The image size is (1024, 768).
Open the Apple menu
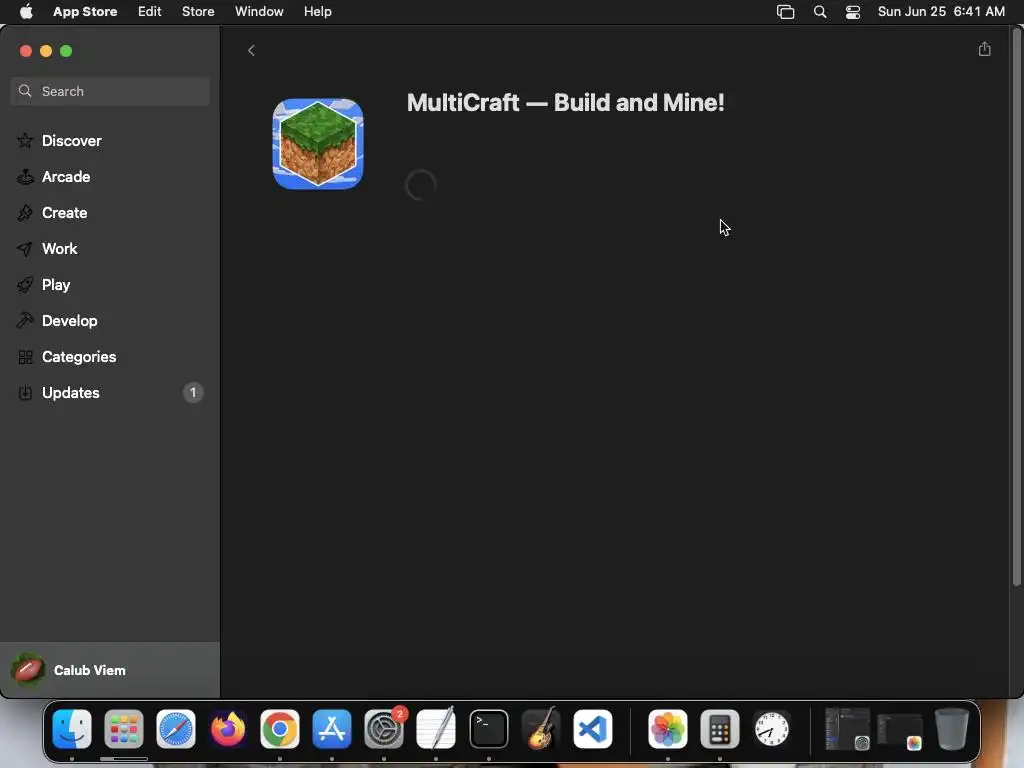coord(26,11)
